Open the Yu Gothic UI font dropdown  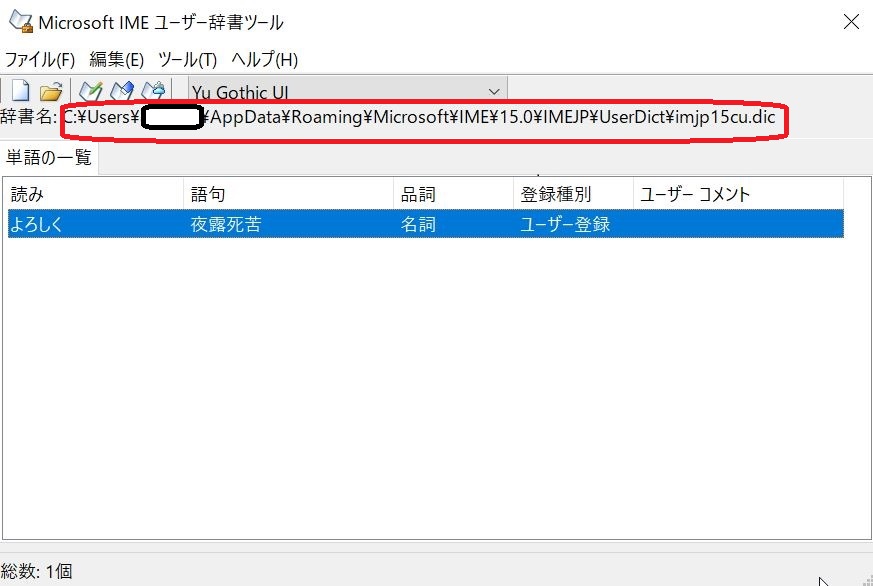tap(347, 91)
